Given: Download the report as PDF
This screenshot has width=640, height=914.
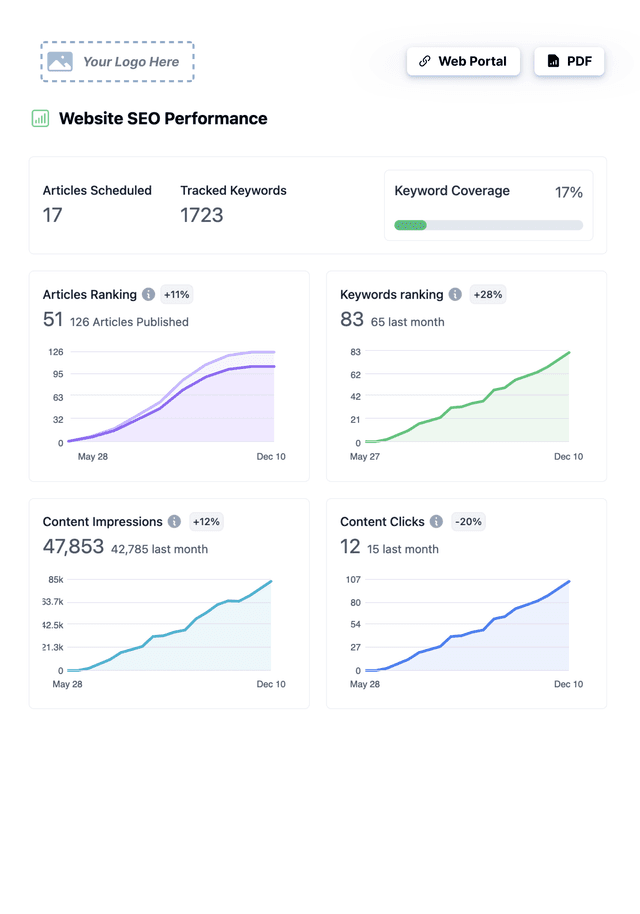Looking at the screenshot, I should [568, 61].
